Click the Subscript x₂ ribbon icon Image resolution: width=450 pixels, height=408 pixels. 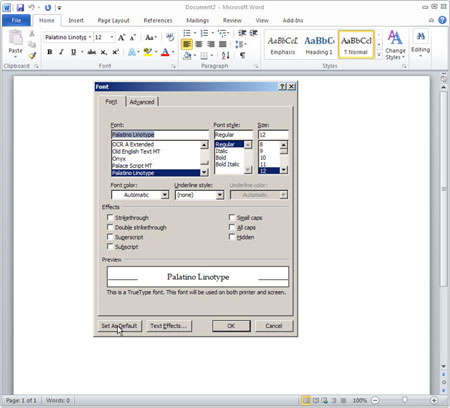[104, 52]
